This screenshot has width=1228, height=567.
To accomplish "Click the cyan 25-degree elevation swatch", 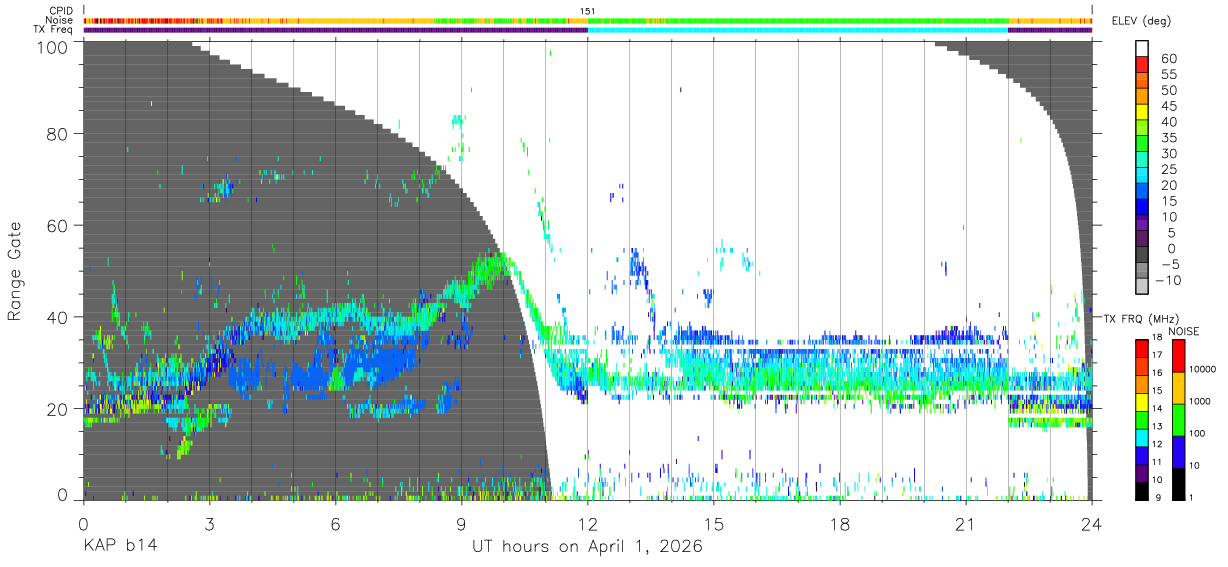I will [1143, 174].
